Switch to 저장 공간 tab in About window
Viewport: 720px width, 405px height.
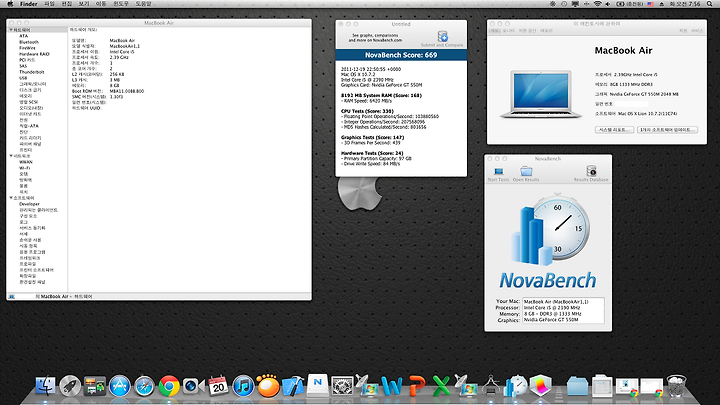click(x=527, y=31)
